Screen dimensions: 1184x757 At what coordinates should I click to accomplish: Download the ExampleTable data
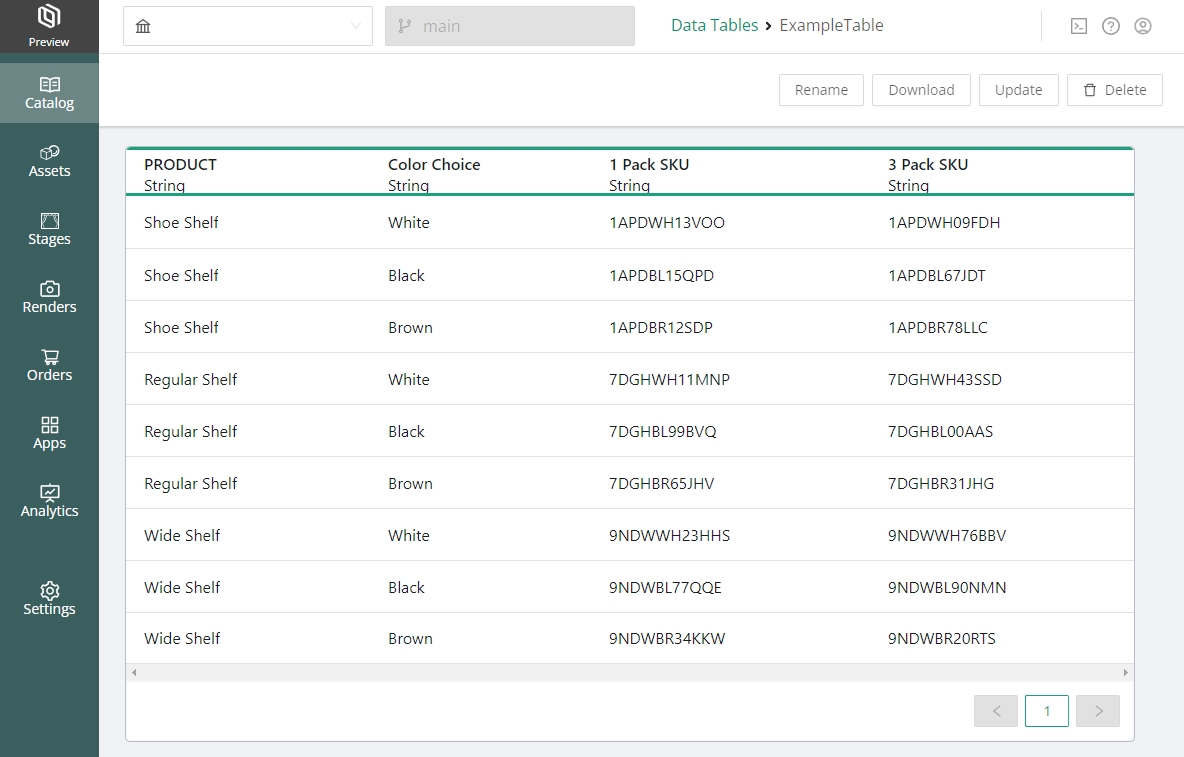(921, 90)
